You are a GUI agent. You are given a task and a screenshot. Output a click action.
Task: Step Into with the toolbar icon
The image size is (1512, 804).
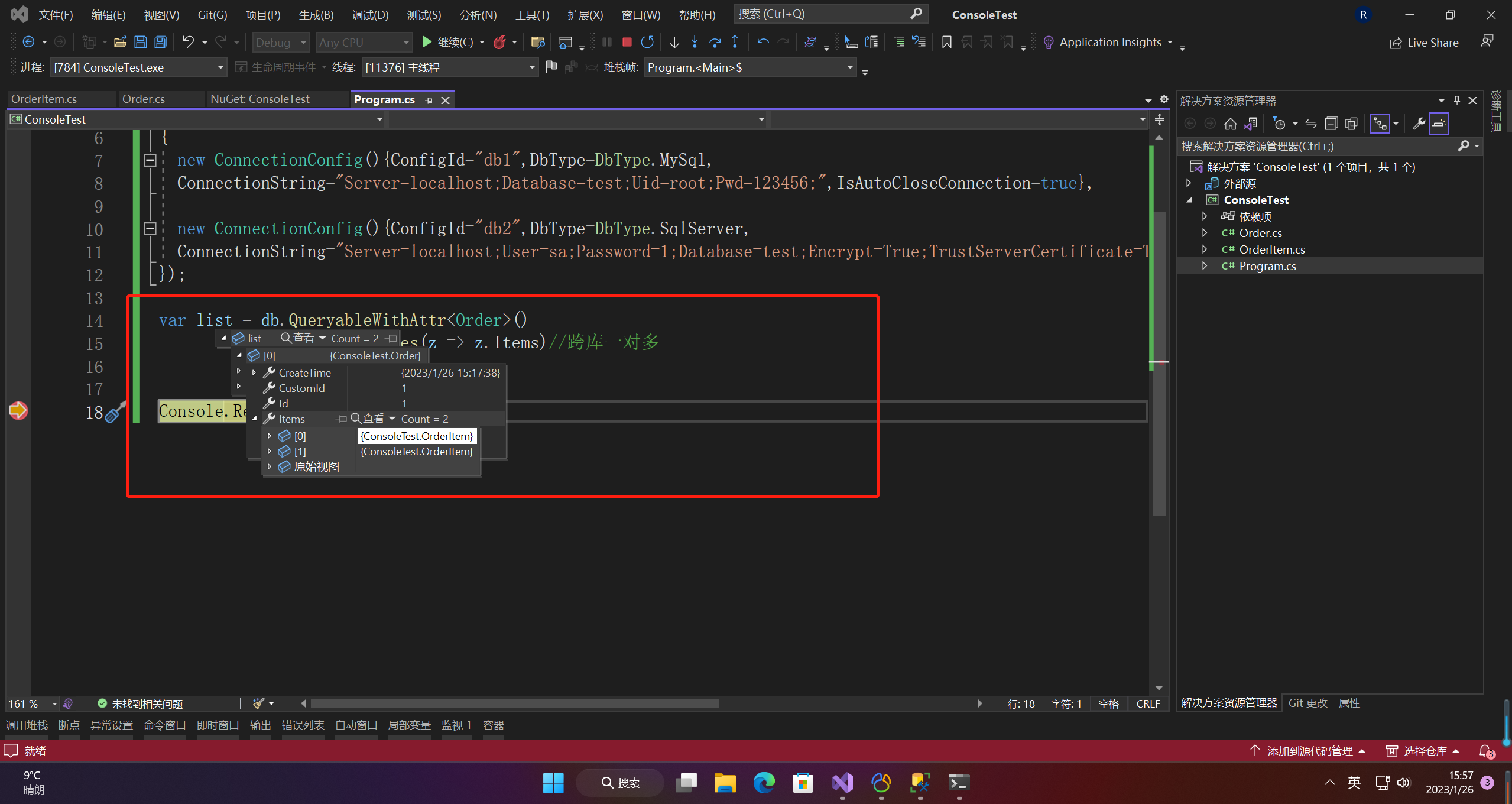695,42
